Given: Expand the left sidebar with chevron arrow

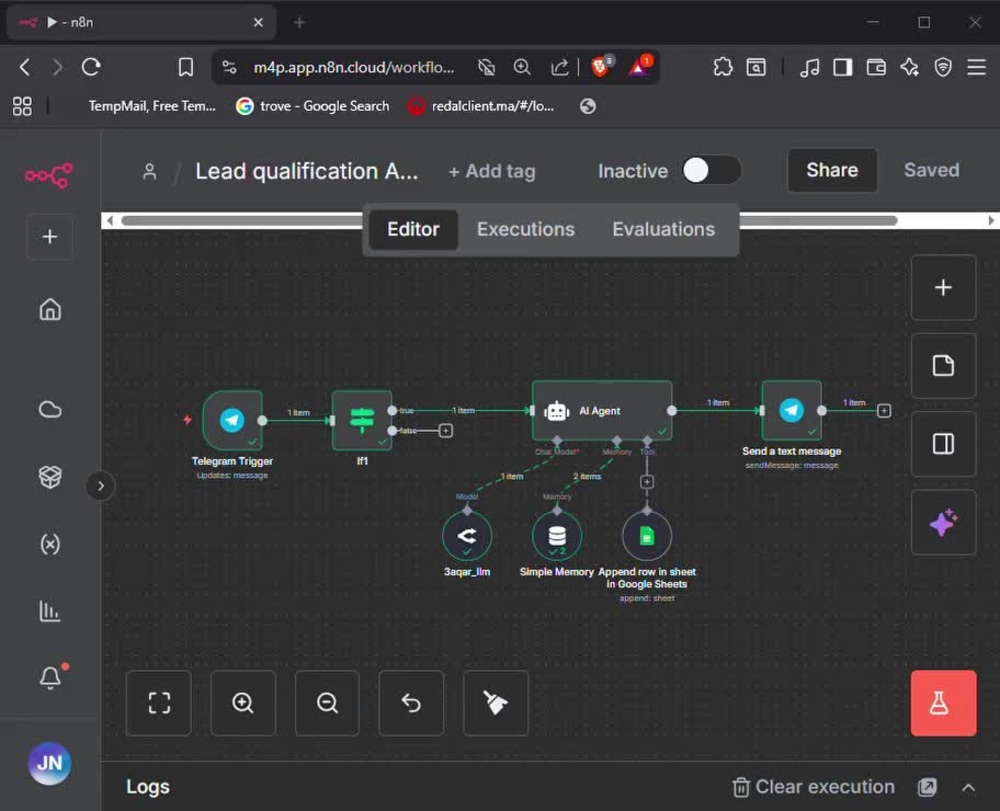Looking at the screenshot, I should 101,486.
